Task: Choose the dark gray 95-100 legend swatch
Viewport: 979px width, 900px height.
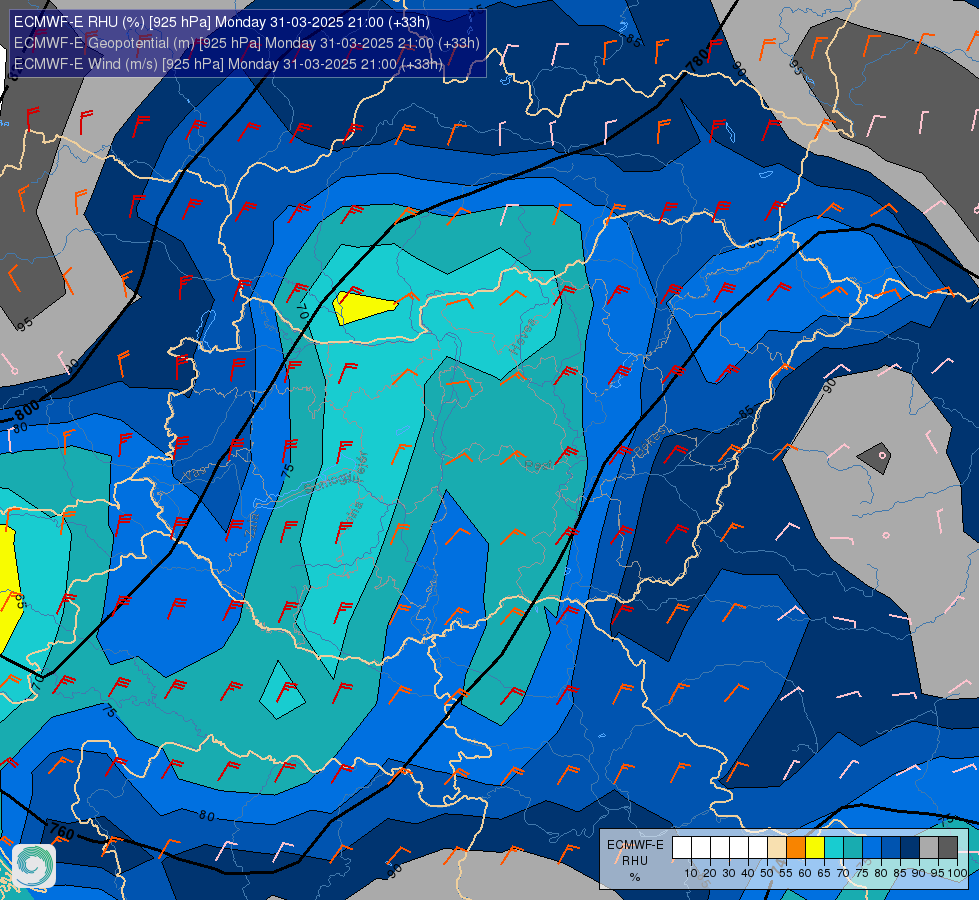Action: 948,848
